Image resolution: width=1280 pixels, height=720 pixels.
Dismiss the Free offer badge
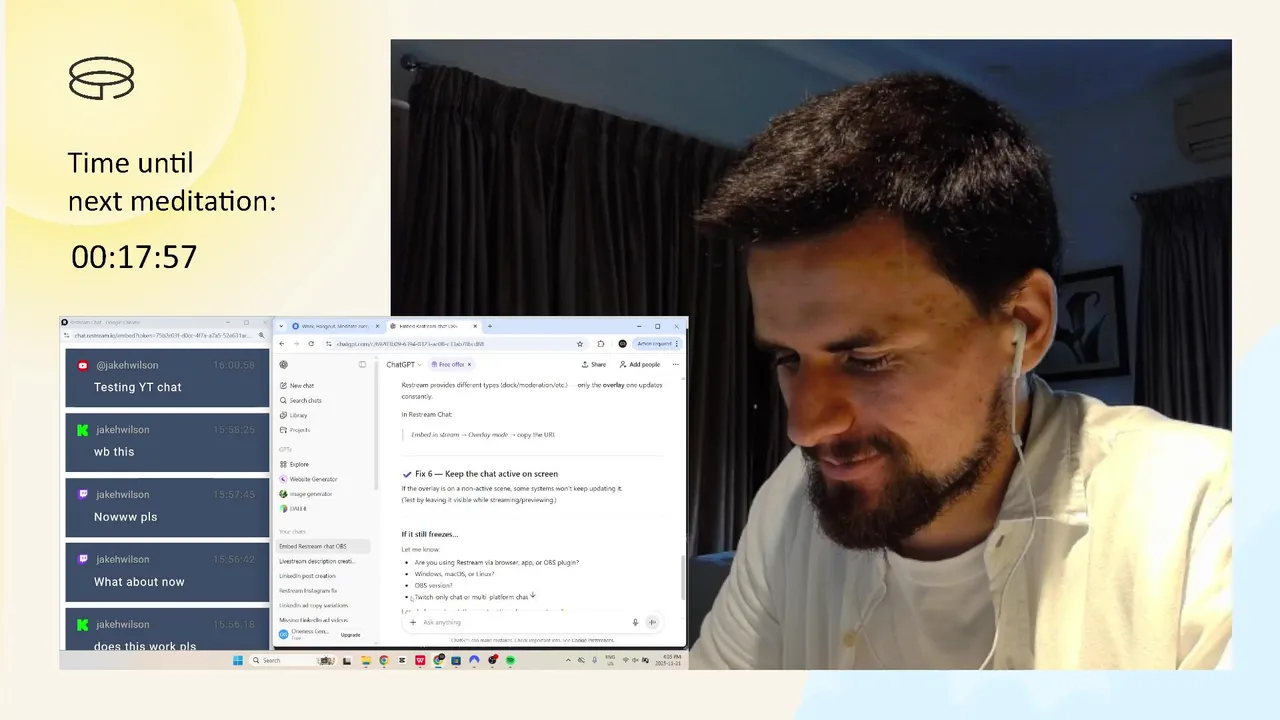point(469,365)
